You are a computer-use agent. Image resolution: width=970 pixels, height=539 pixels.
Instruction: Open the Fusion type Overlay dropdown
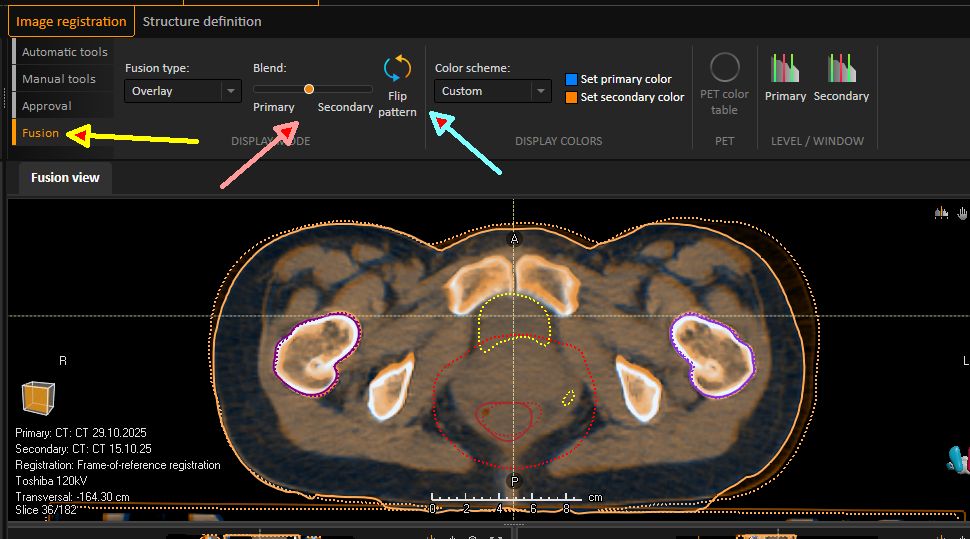183,91
